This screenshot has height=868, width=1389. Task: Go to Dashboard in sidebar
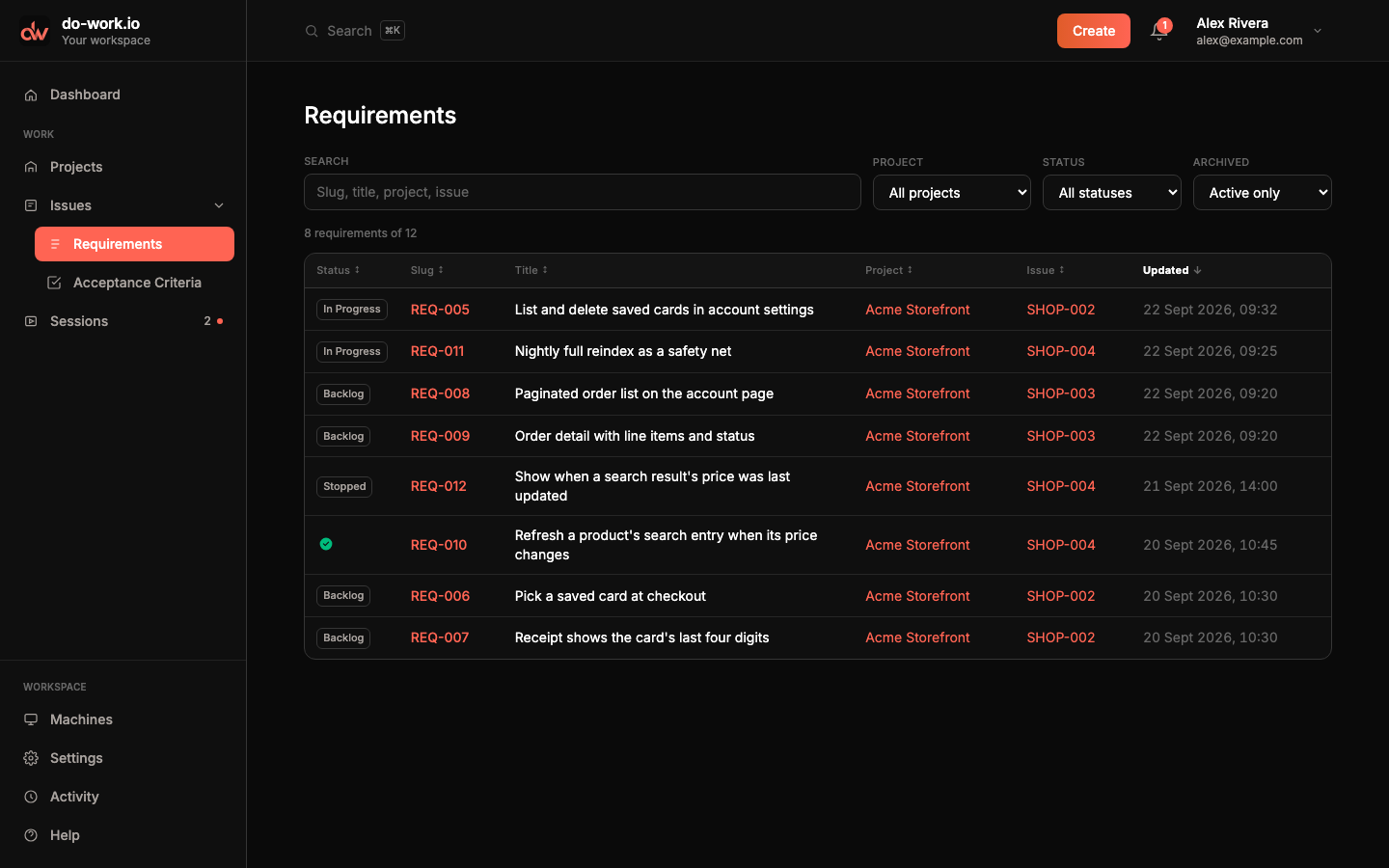123,95
